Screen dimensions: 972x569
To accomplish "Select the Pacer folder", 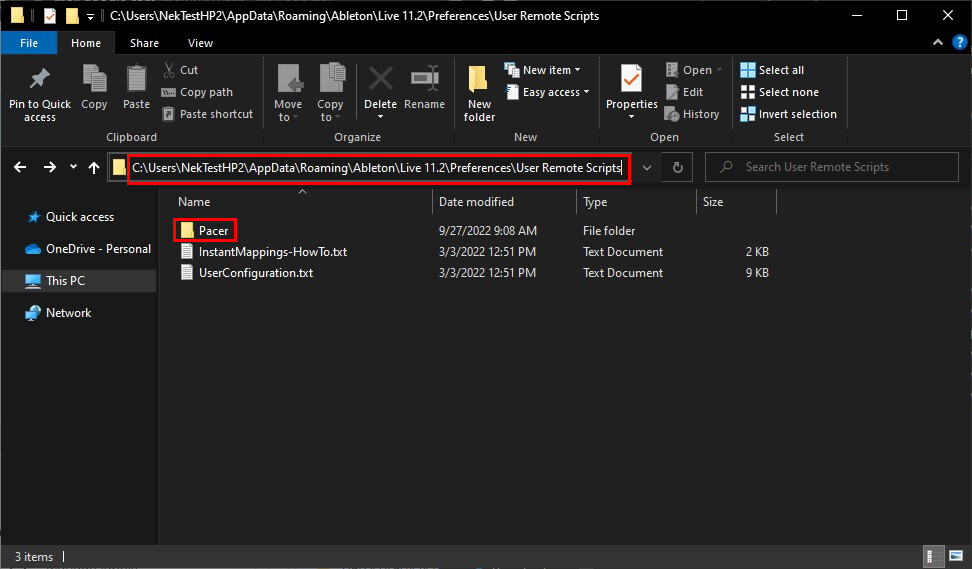I will 205,231.
